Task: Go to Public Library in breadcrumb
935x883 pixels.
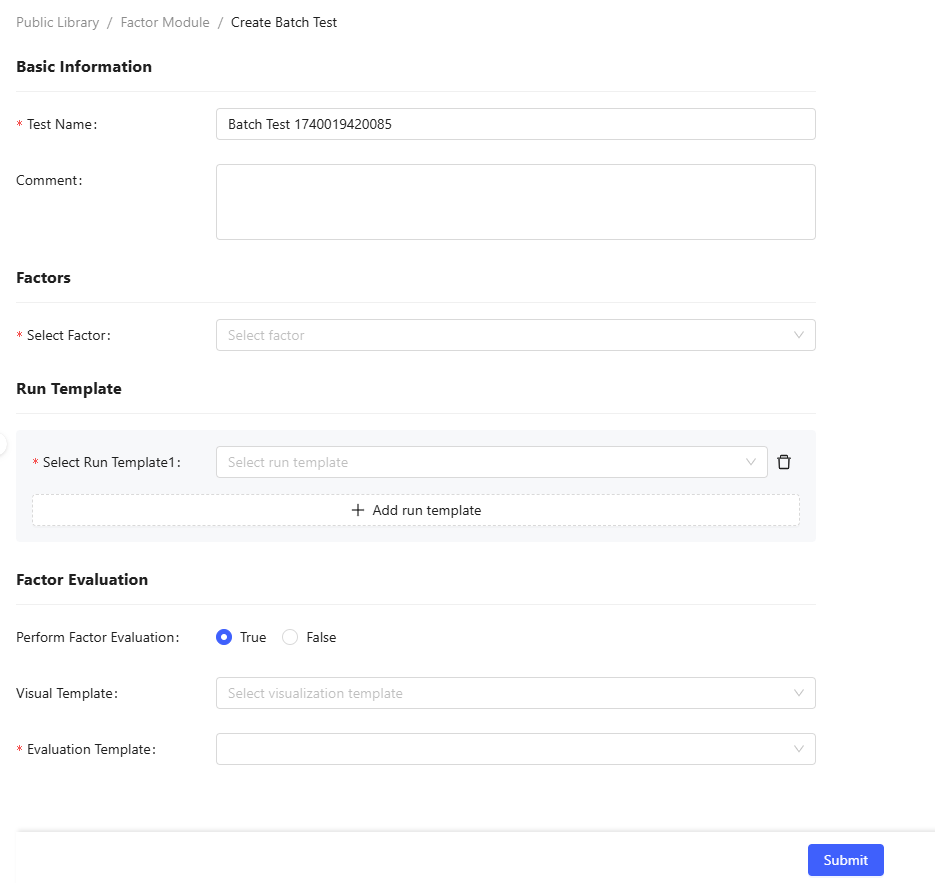Action: 57,22
